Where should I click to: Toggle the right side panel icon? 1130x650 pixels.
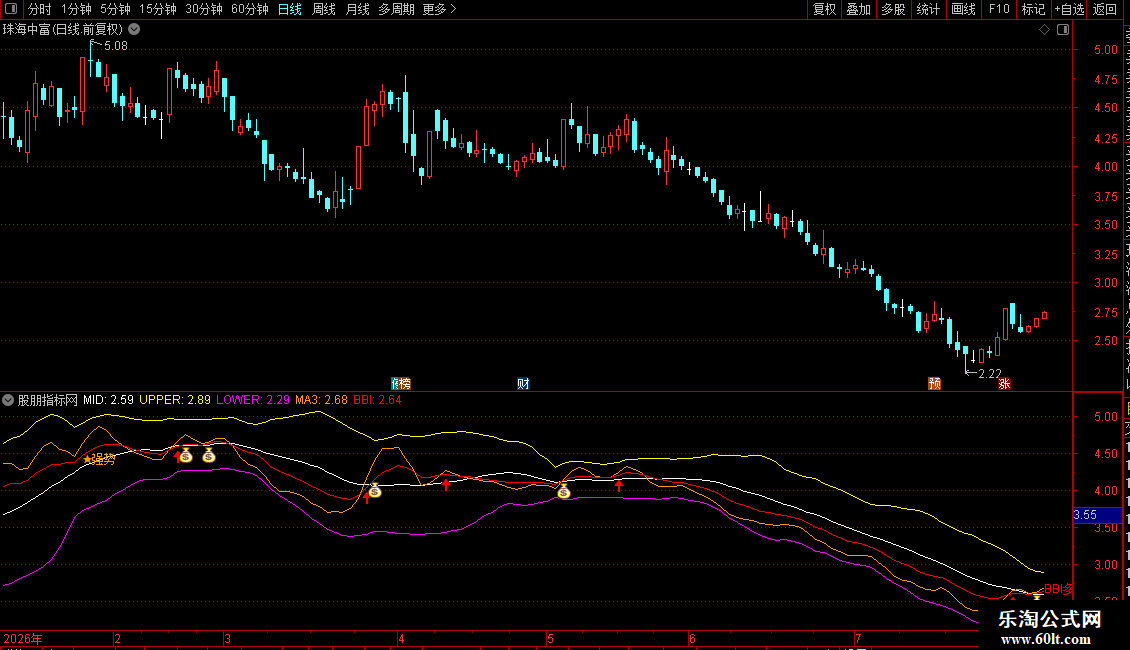1063,30
